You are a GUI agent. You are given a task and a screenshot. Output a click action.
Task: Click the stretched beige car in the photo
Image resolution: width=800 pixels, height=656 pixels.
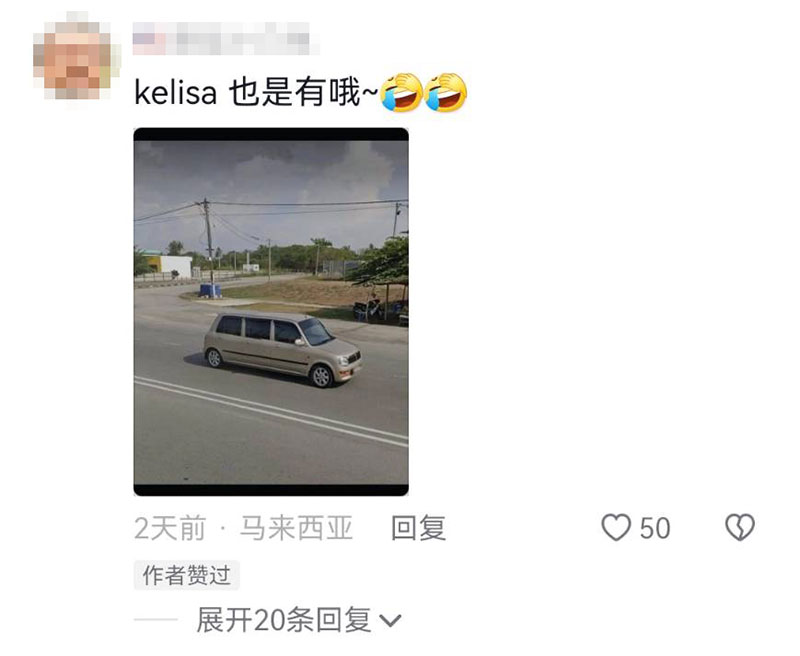(x=283, y=349)
